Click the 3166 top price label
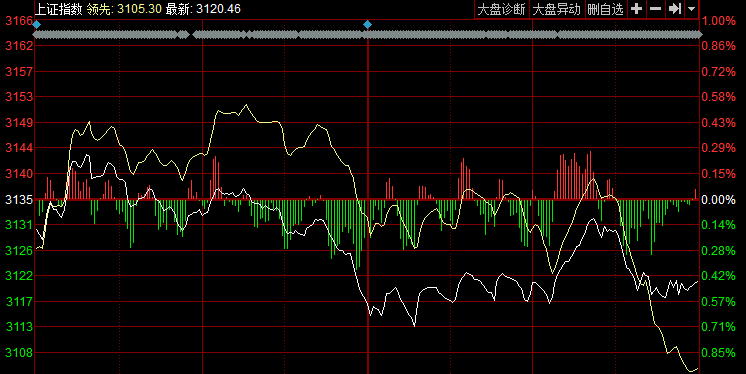 19,21
